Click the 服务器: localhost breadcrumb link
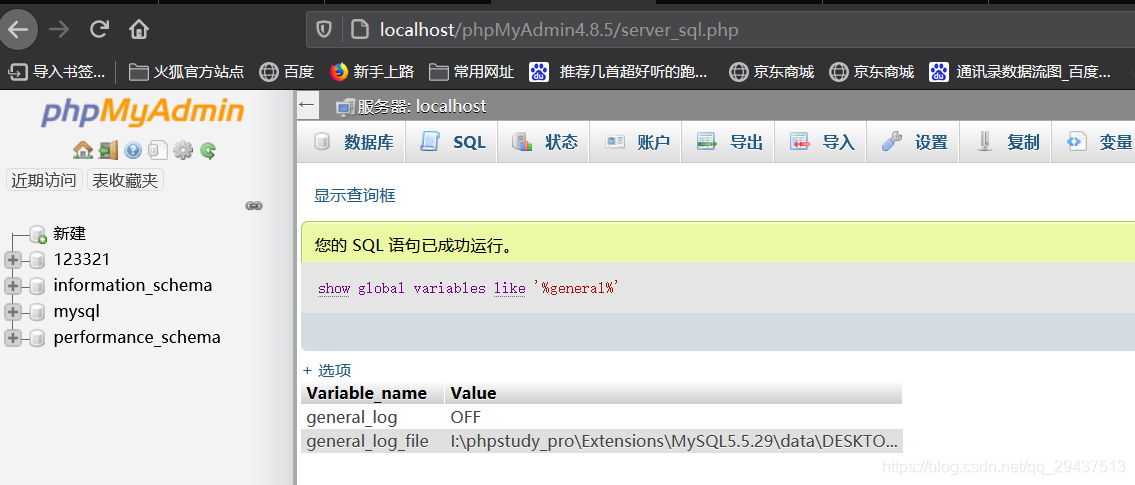This screenshot has height=485, width=1135. click(422, 107)
